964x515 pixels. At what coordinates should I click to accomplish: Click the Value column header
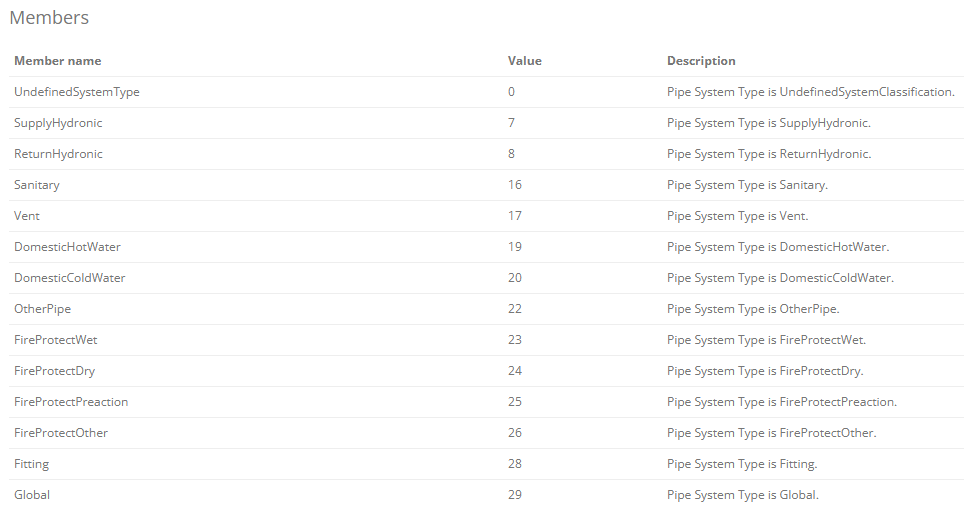tap(524, 61)
